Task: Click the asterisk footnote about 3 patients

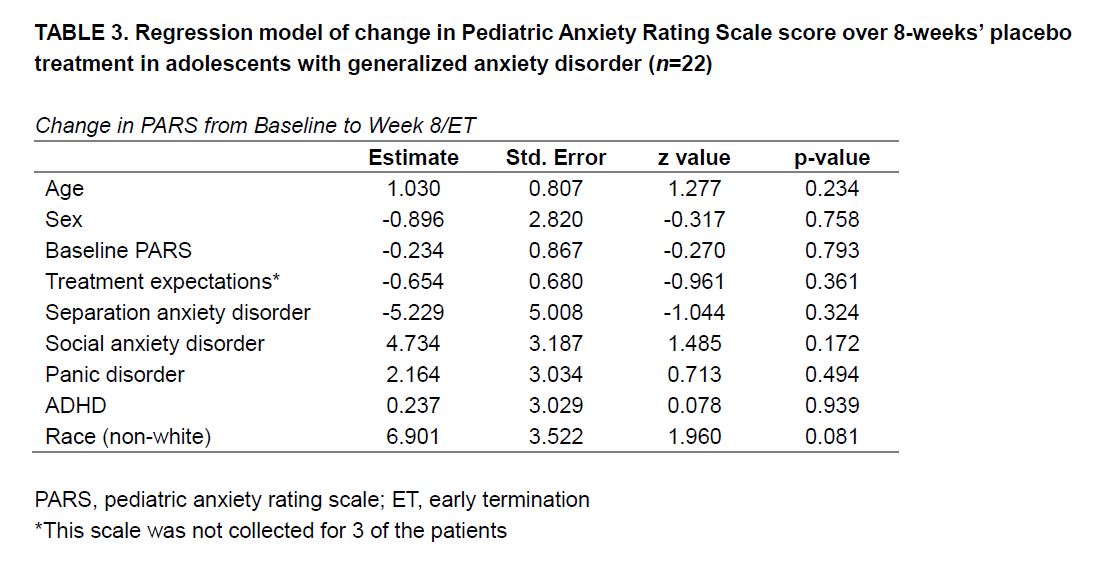Action: coord(271,530)
